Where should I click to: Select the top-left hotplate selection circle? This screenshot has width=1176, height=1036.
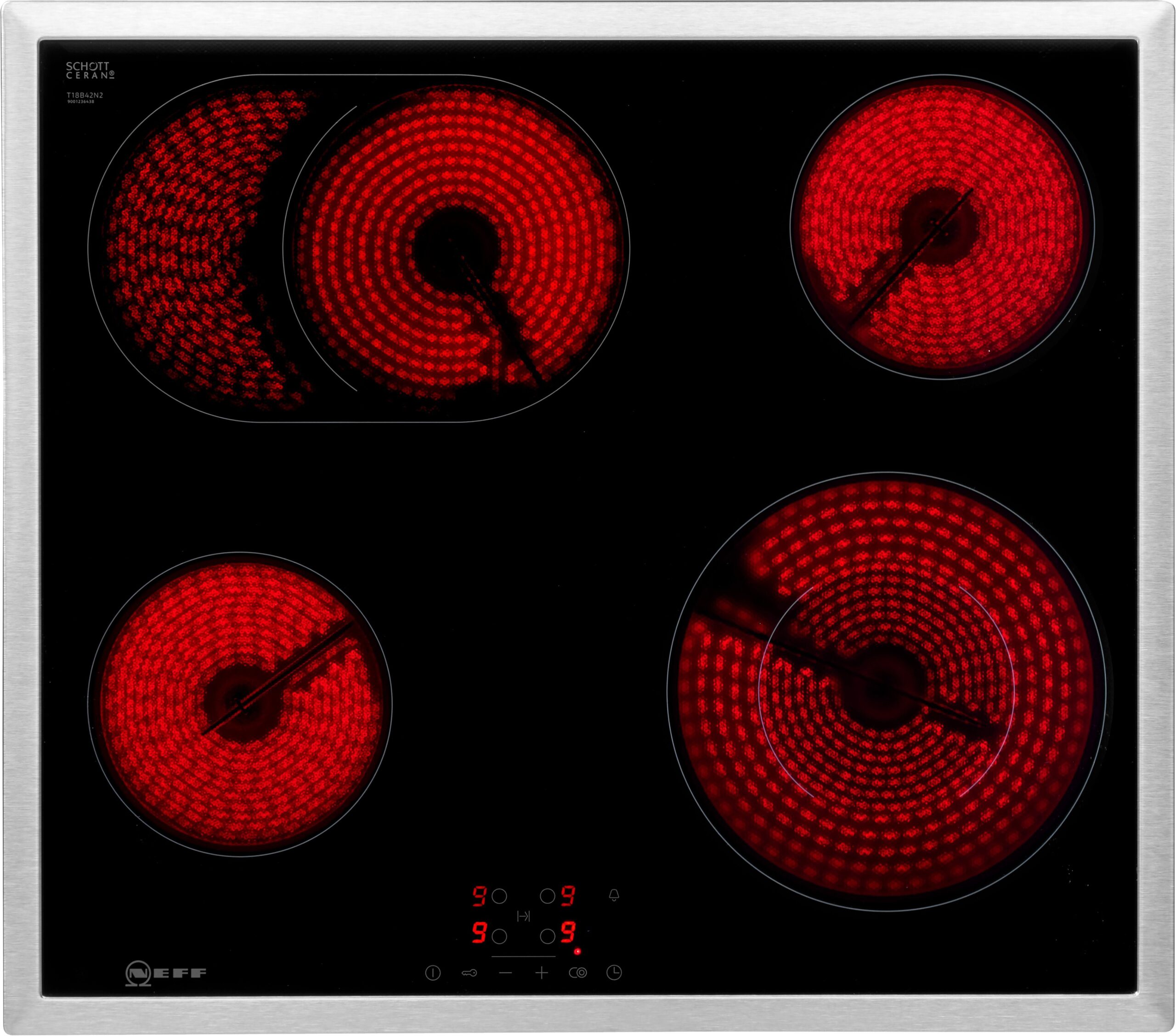coord(499,896)
